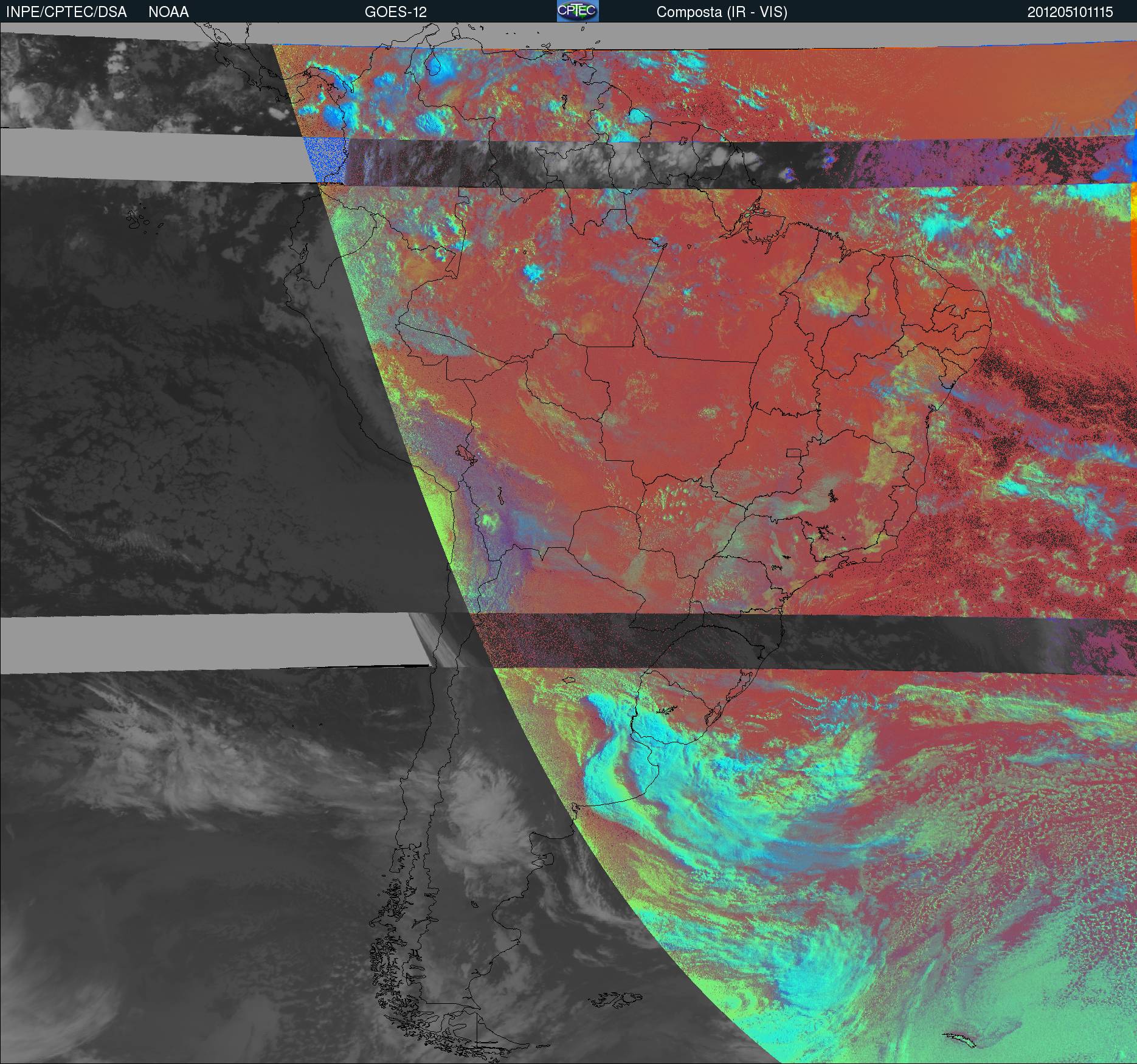The height and width of the screenshot is (1064, 1137).
Task: Select the Composta (IR - VIS) title
Action: [x=722, y=12]
